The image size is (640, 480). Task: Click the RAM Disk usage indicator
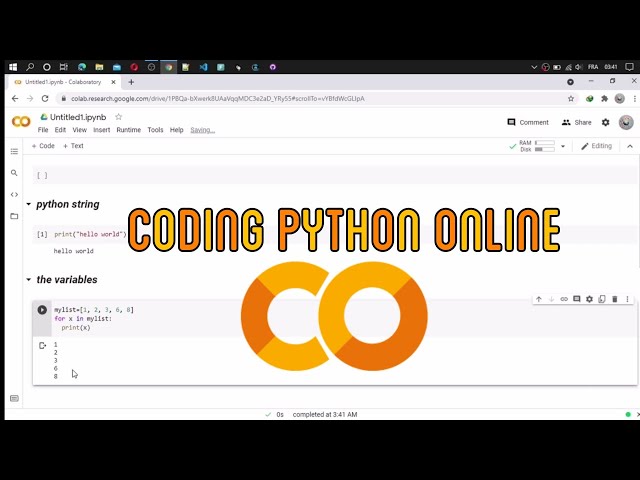click(537, 146)
